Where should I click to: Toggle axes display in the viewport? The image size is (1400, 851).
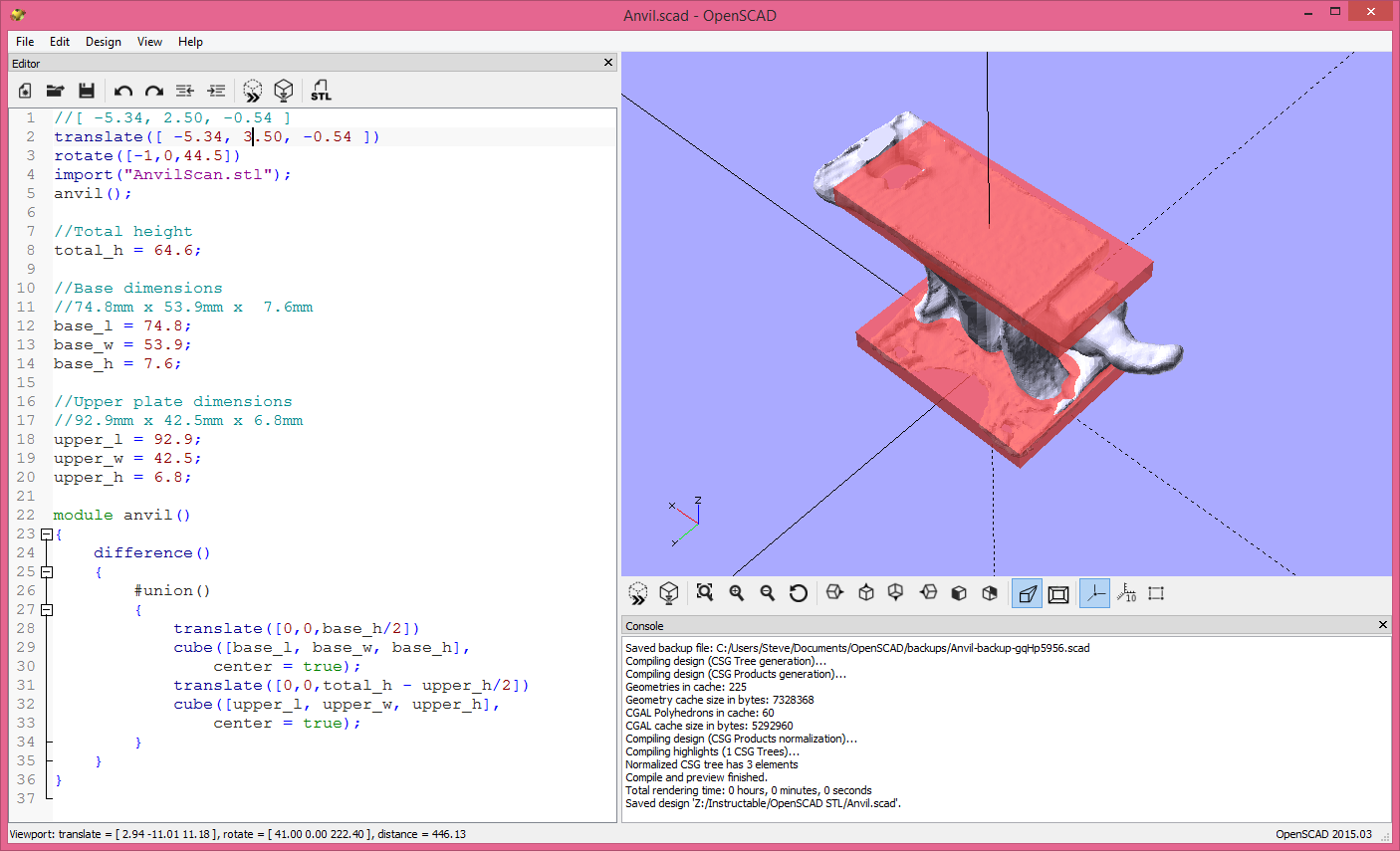tap(1094, 592)
